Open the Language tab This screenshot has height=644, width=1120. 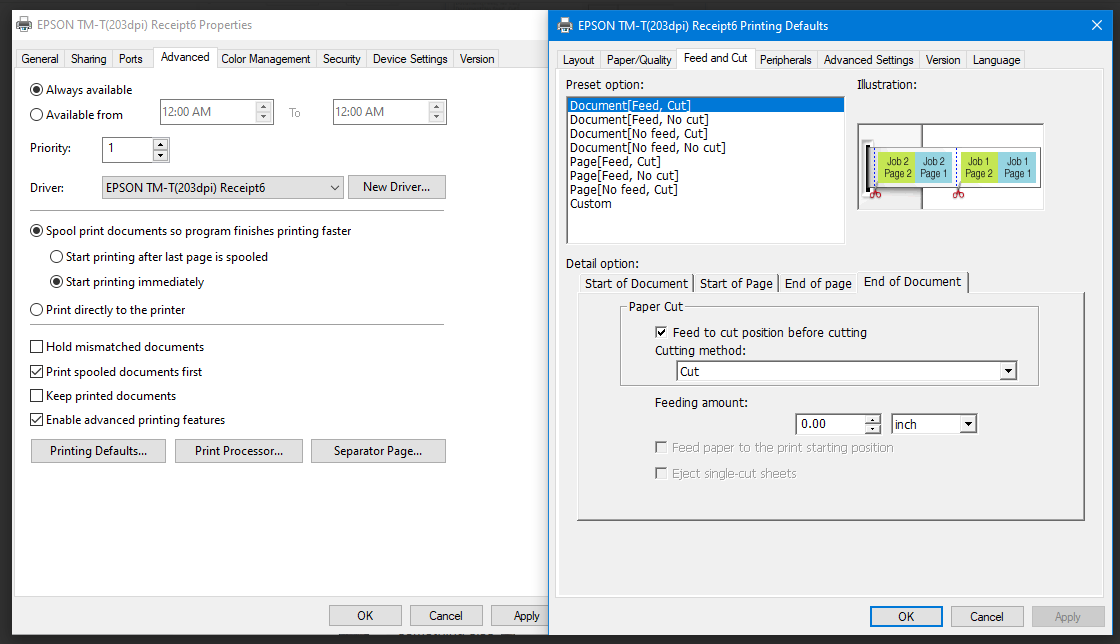(996, 60)
